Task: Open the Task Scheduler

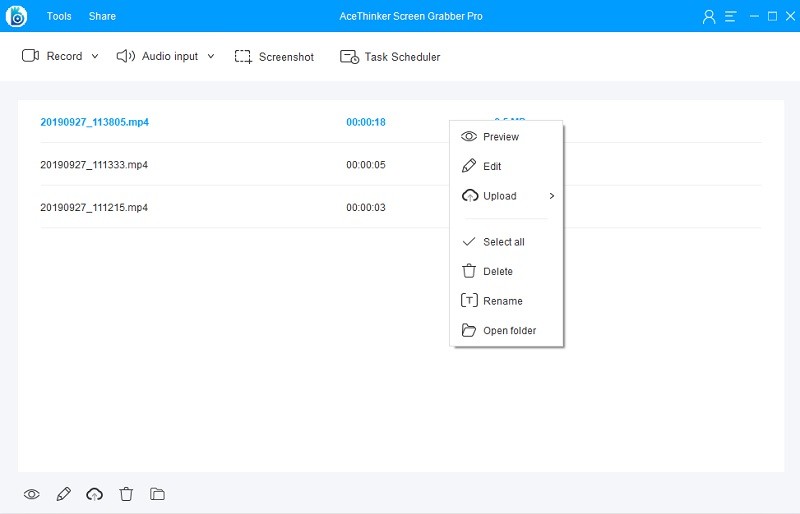Action: click(390, 57)
